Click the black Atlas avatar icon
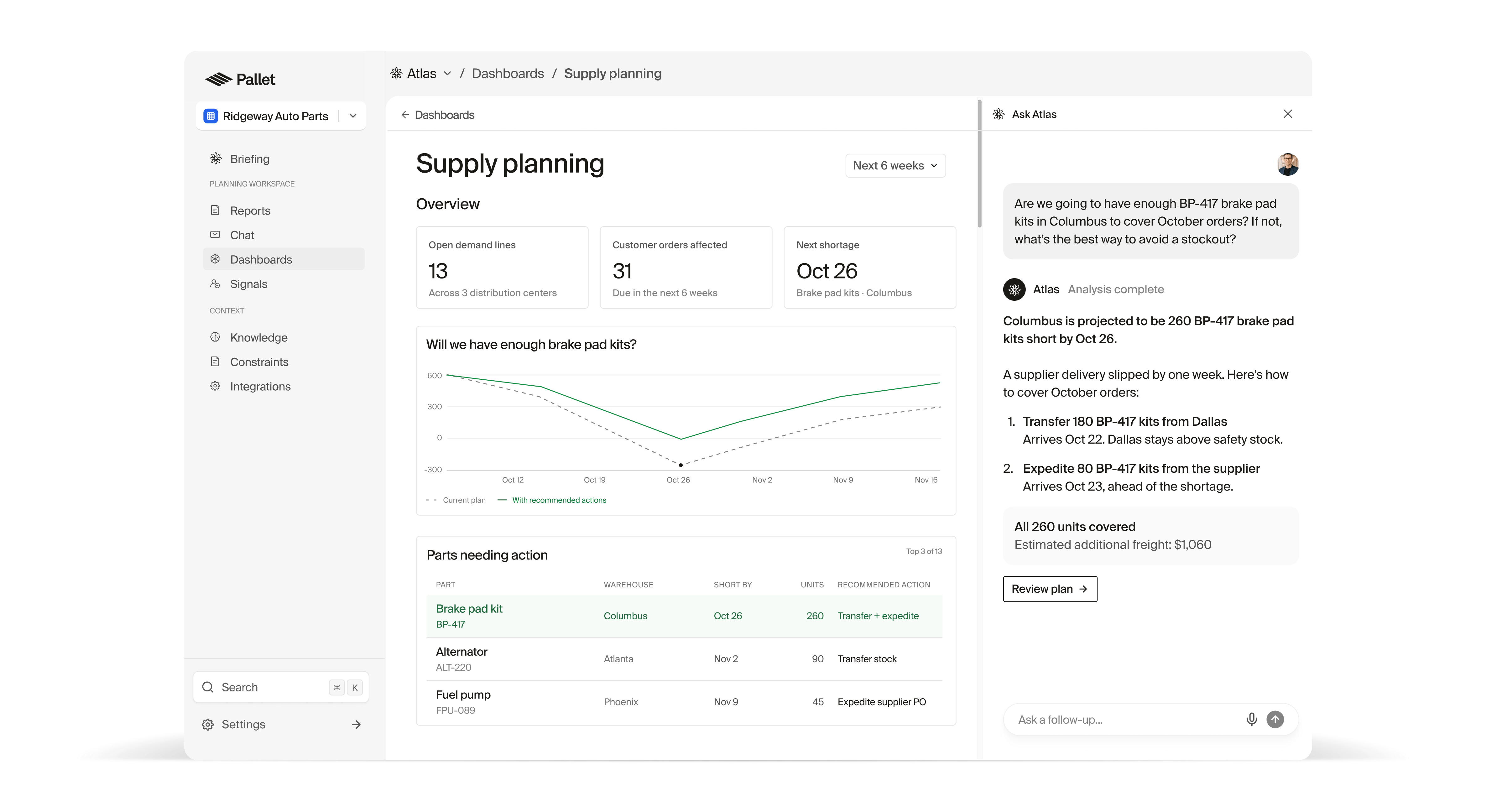The height and width of the screenshot is (812, 1486). (x=1014, y=289)
